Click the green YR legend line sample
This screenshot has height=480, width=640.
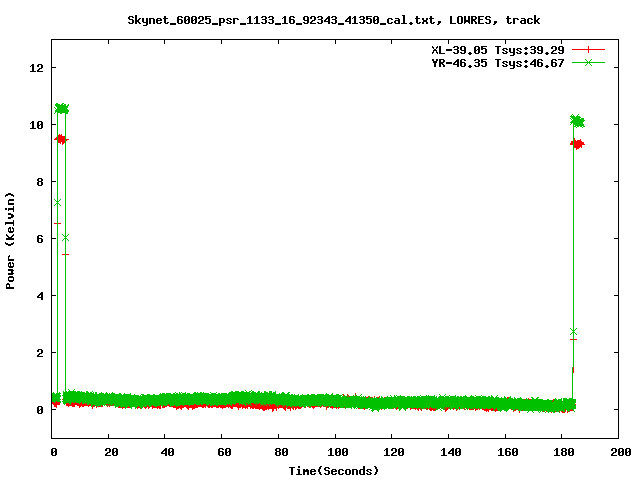(x=588, y=62)
